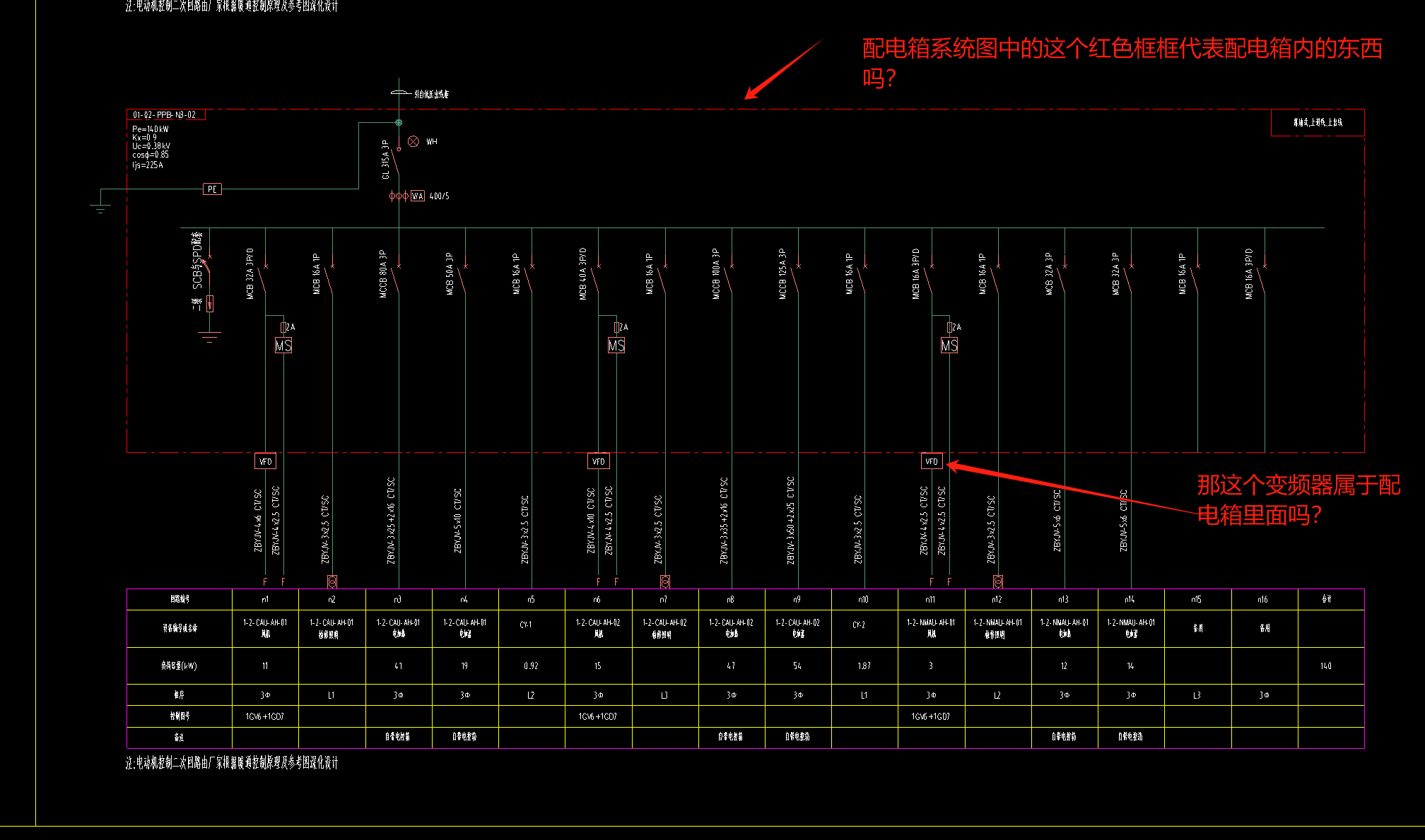The width and height of the screenshot is (1425, 840).
Task: Click the lamp symbol above column n7
Action: (x=664, y=581)
